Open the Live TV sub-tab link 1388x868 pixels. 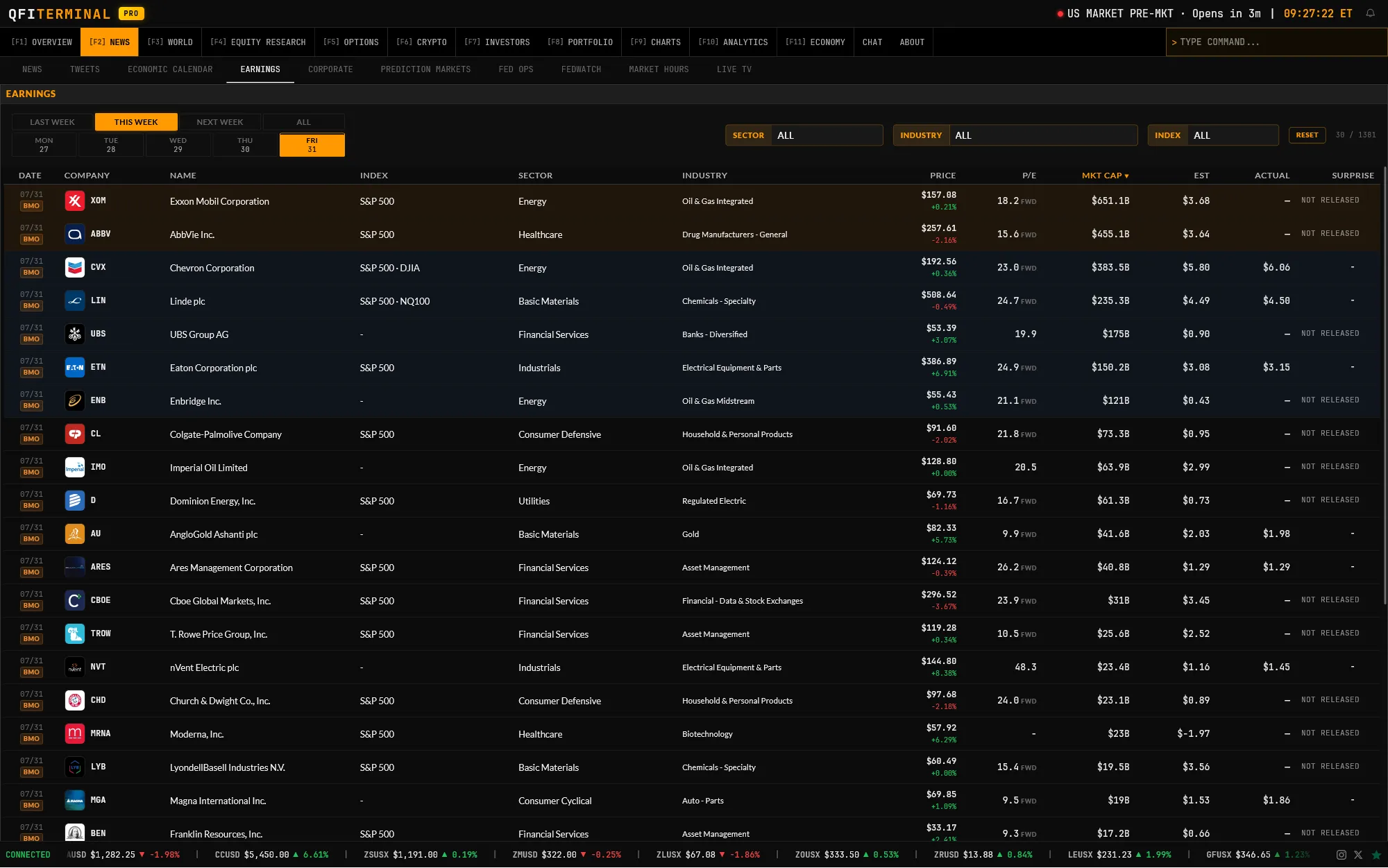[734, 69]
